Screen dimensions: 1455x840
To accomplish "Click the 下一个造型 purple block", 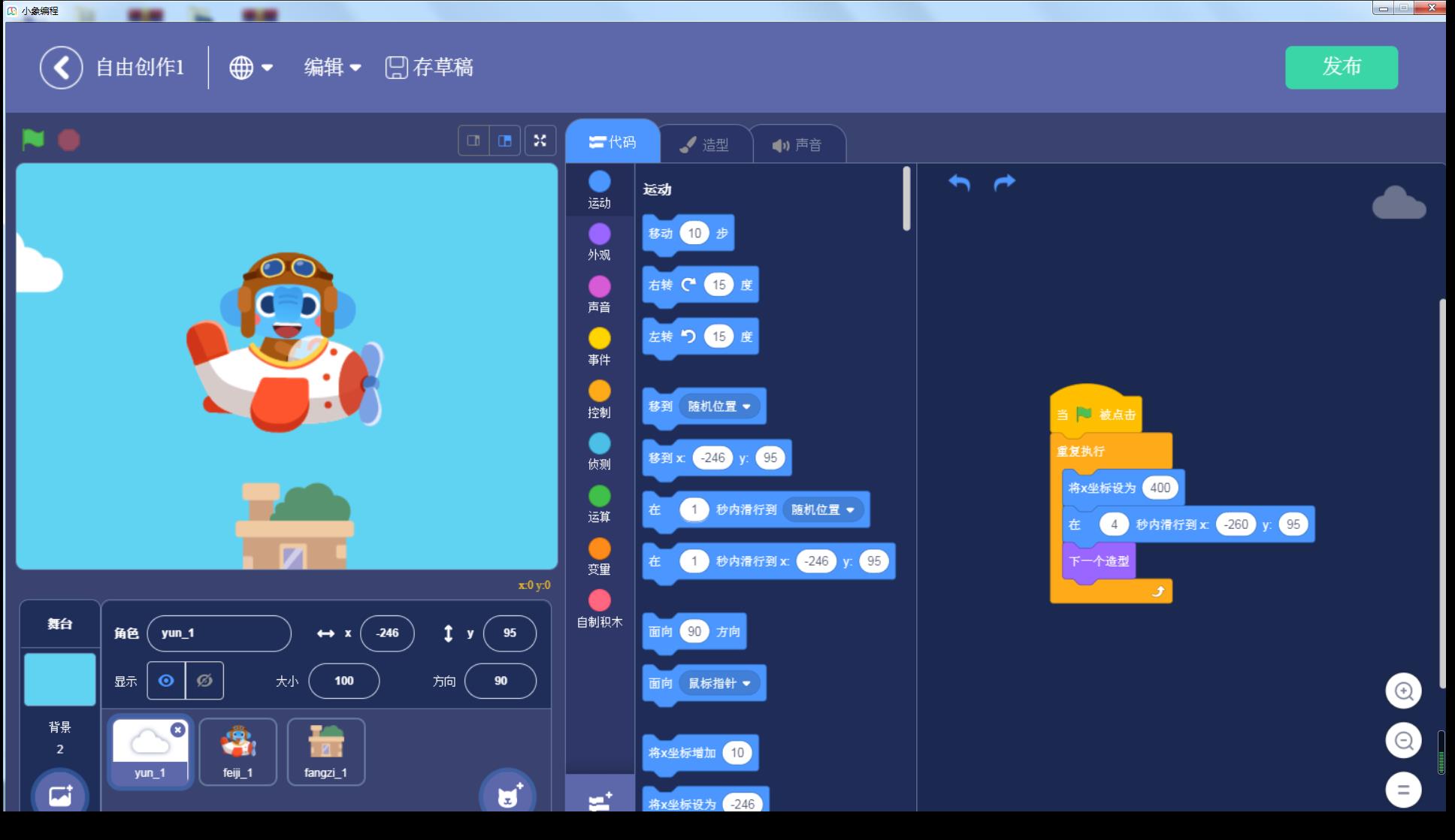I will click(1099, 561).
